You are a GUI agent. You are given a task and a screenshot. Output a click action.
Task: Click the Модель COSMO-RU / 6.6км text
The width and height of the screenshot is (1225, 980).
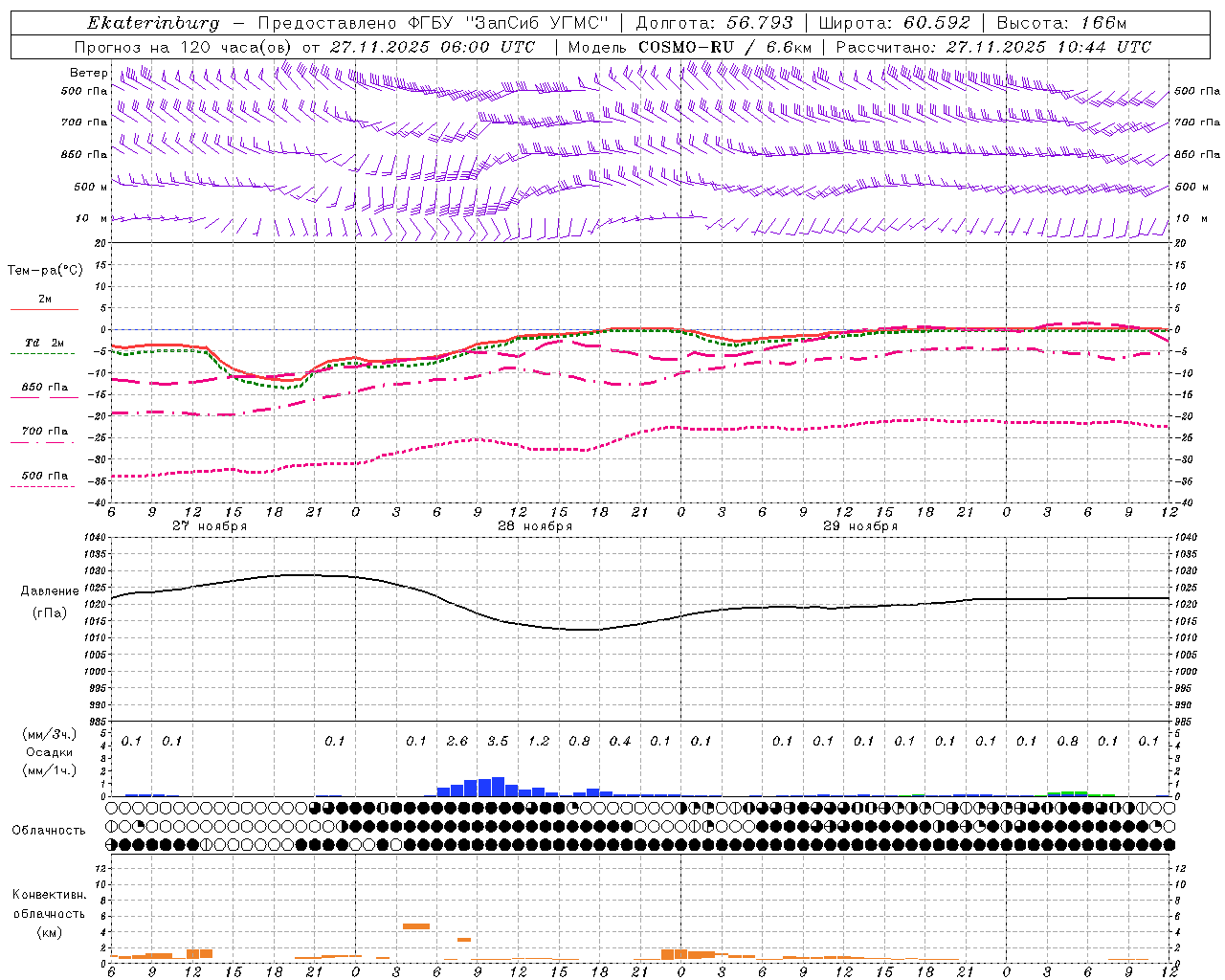[689, 47]
